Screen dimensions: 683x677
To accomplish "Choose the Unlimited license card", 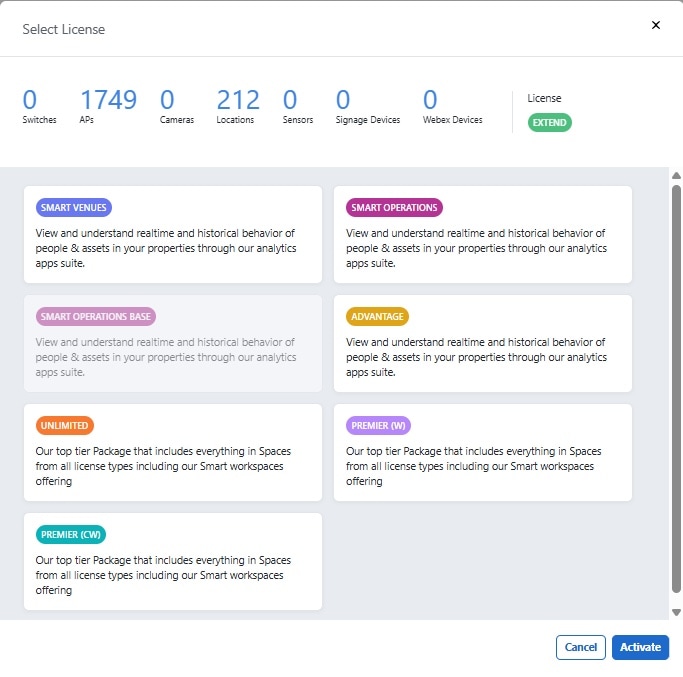I will [173, 452].
